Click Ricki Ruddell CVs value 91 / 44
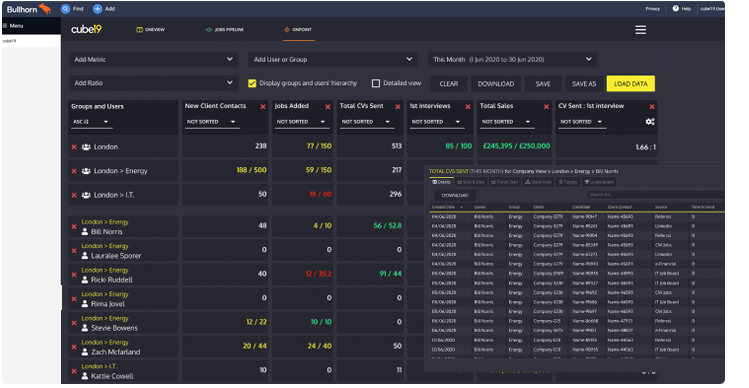749x388 pixels. [390, 274]
